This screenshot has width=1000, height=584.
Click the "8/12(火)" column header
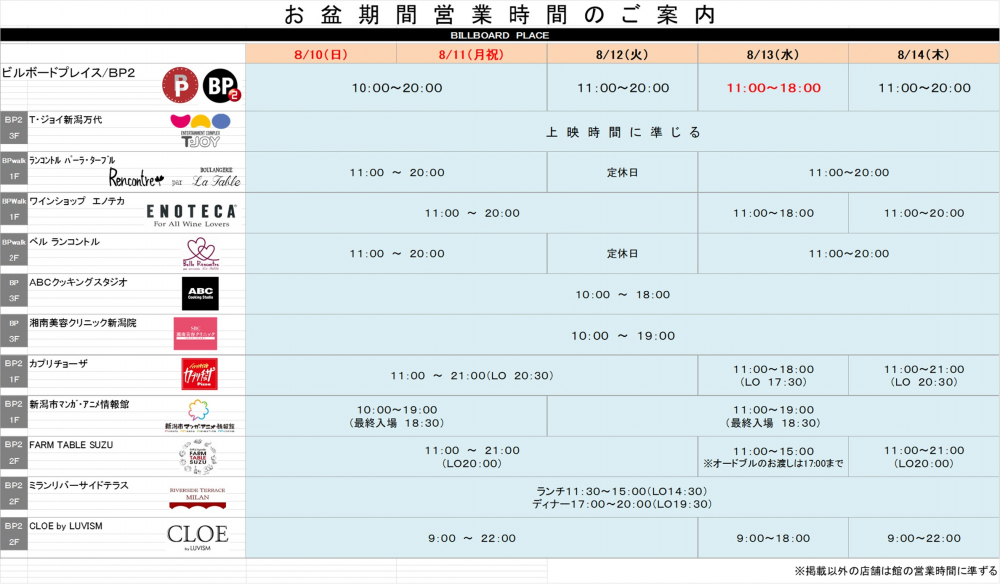(x=622, y=54)
